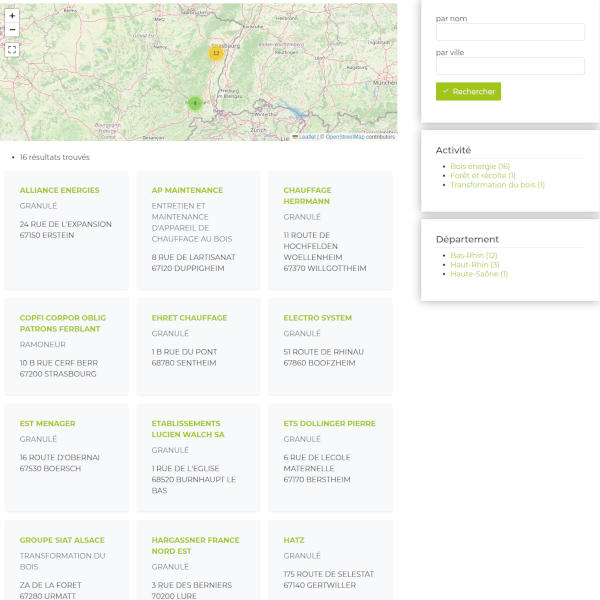Toggle map fullscreen view

(x=12, y=49)
